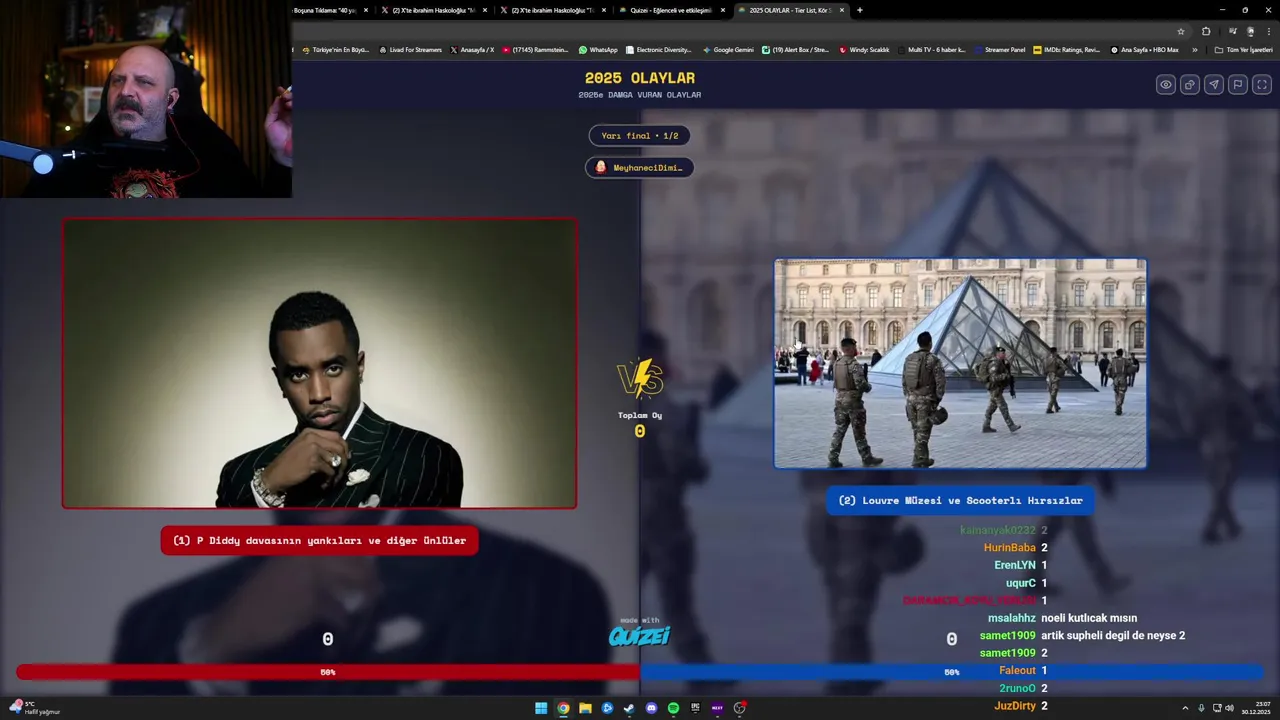Open the Rammstein YouTube bookmark
The width and height of the screenshot is (1280, 720).
(535, 49)
